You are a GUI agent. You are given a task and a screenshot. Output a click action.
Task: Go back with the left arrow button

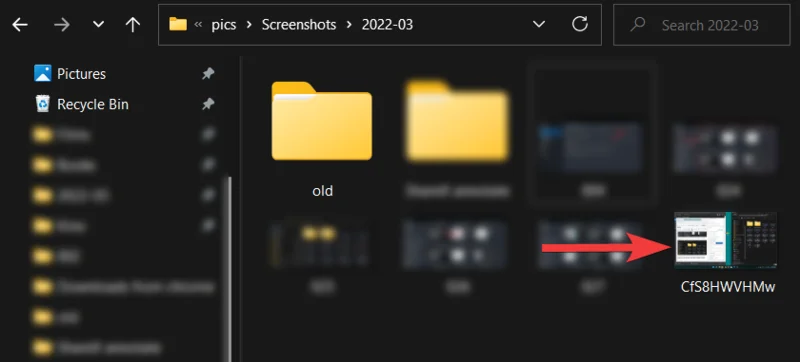pos(20,24)
